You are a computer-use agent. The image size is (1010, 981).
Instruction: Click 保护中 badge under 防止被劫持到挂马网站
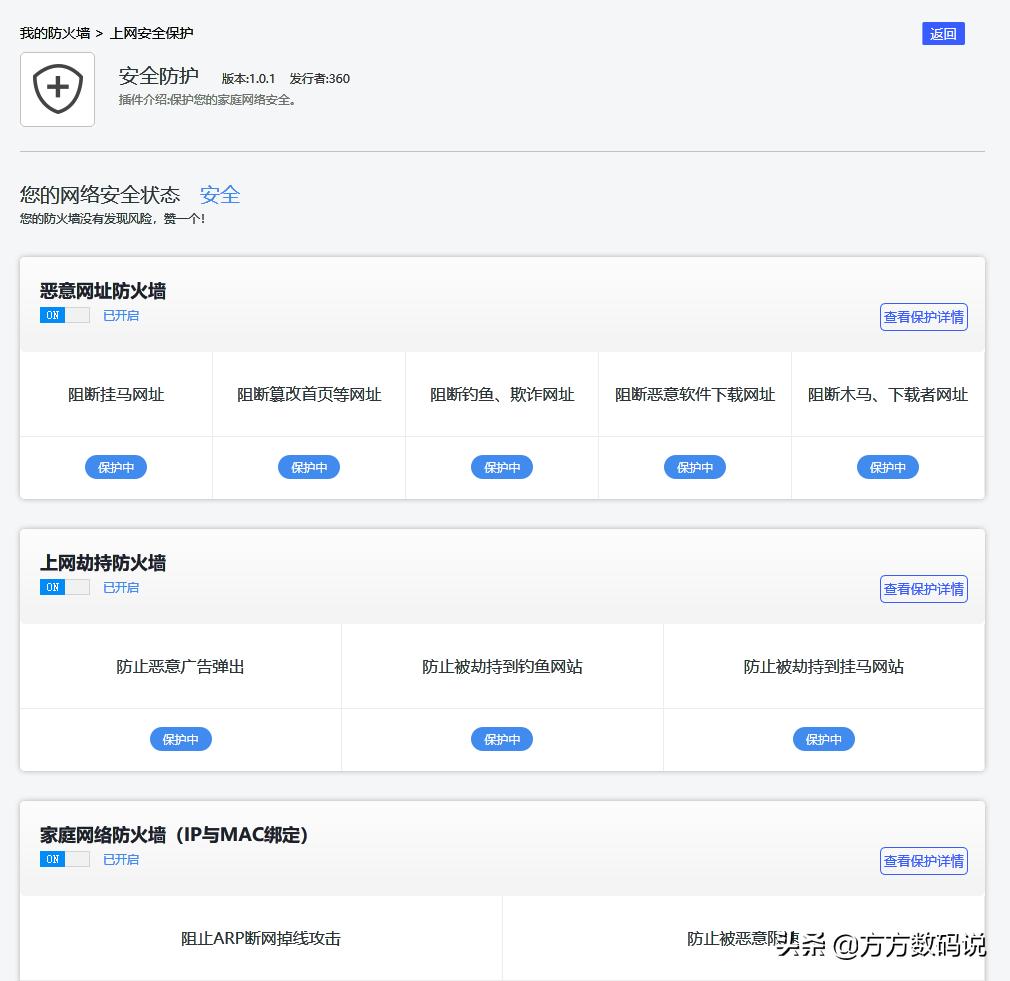pyautogui.click(x=823, y=739)
